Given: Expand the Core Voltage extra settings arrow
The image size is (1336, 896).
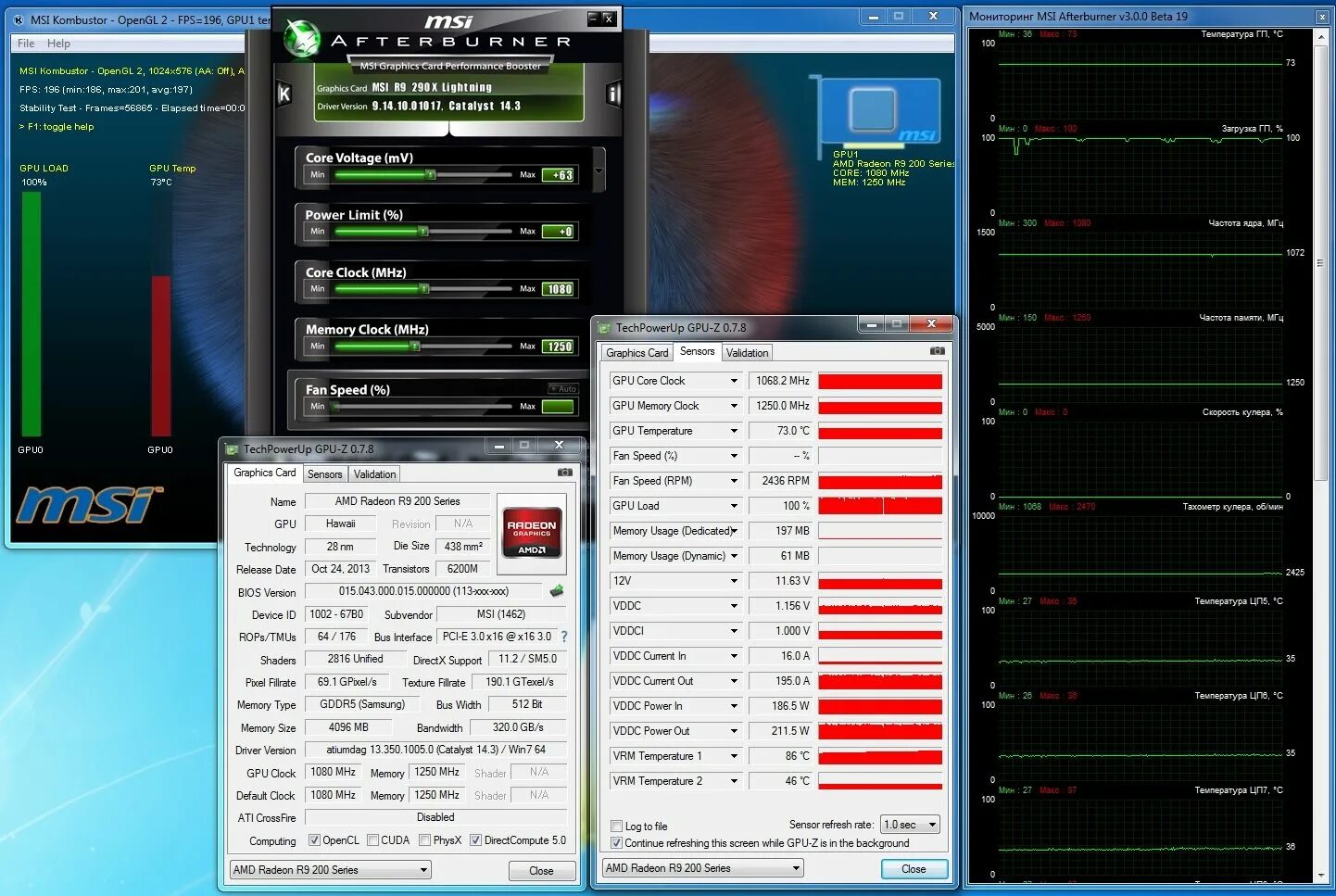Looking at the screenshot, I should [x=599, y=171].
